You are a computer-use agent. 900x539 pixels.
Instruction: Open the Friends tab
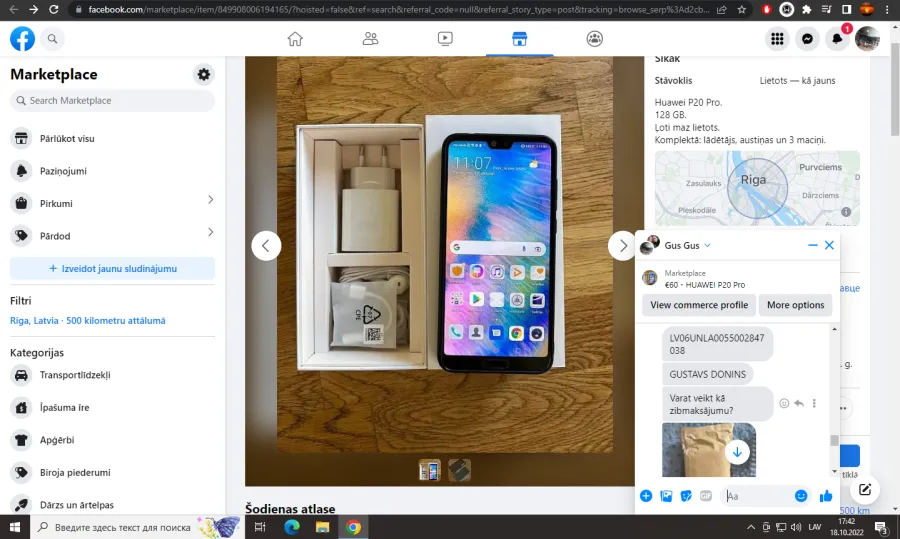(370, 39)
